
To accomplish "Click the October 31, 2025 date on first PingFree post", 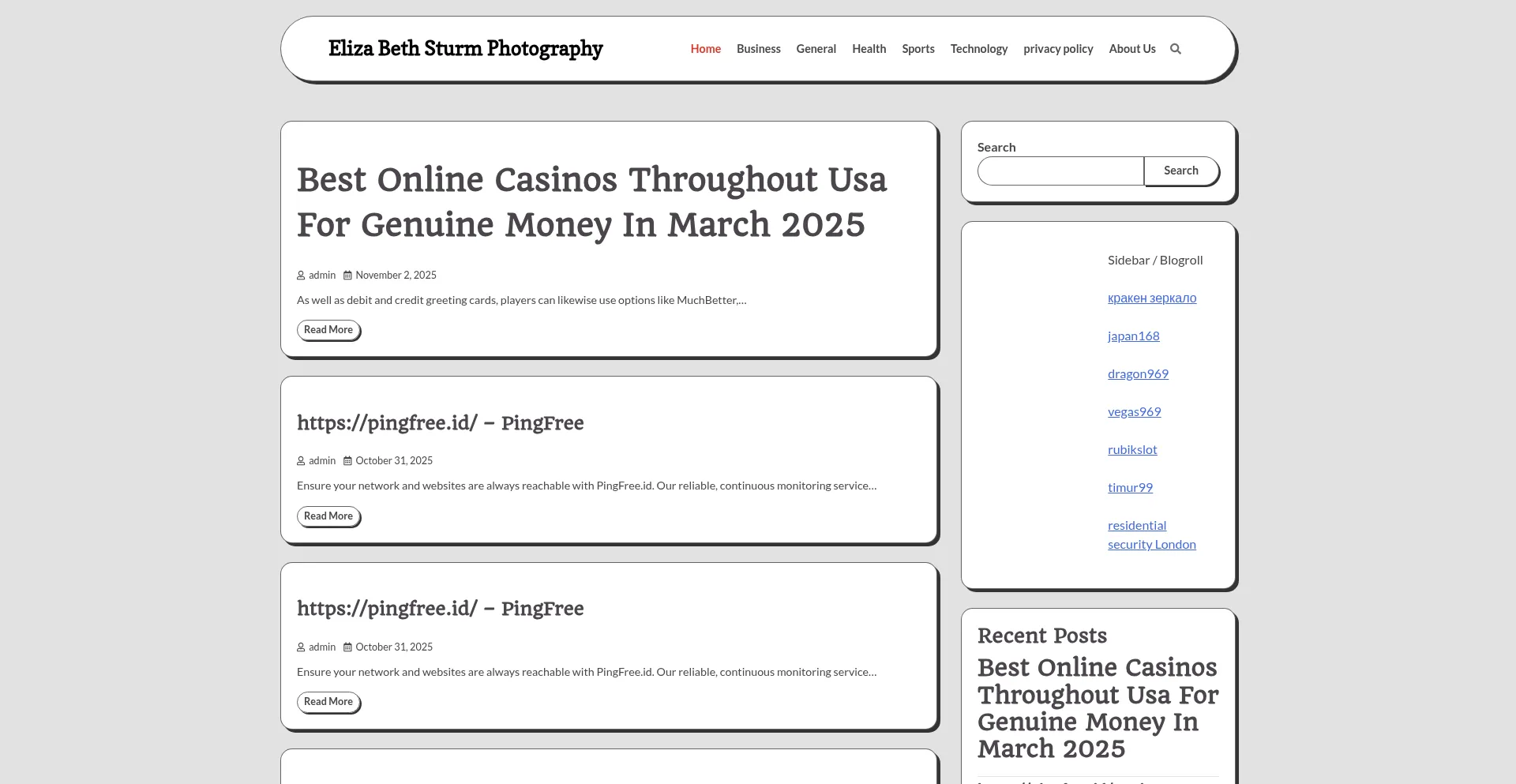I will click(x=393, y=461).
